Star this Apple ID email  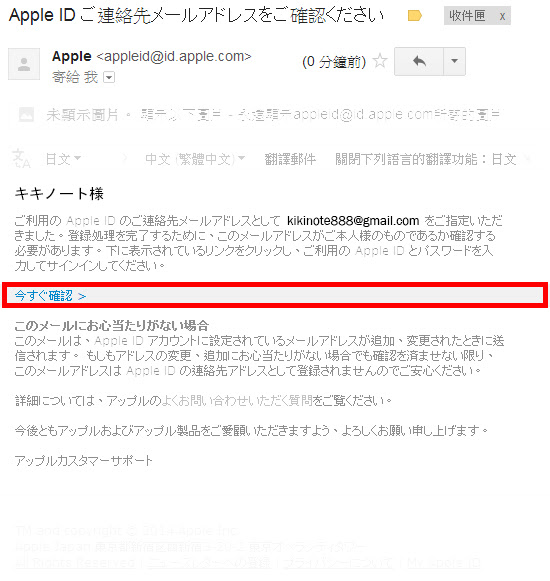[380, 61]
